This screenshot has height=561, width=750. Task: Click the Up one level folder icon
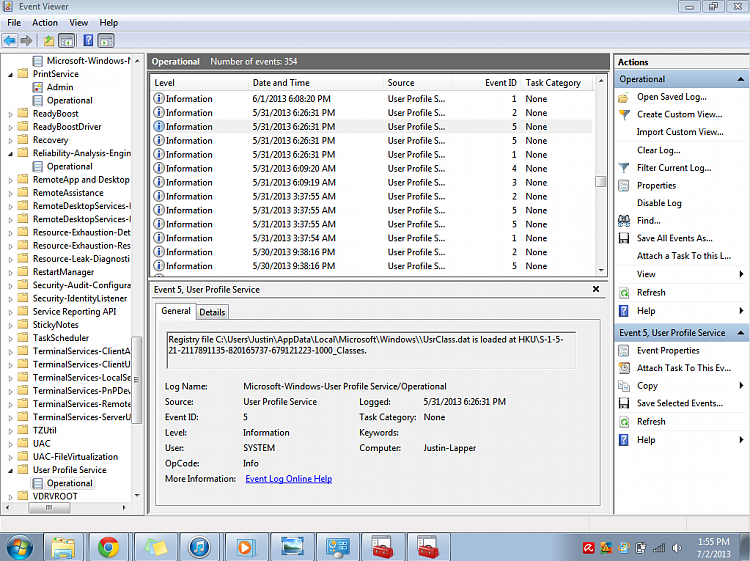49,41
